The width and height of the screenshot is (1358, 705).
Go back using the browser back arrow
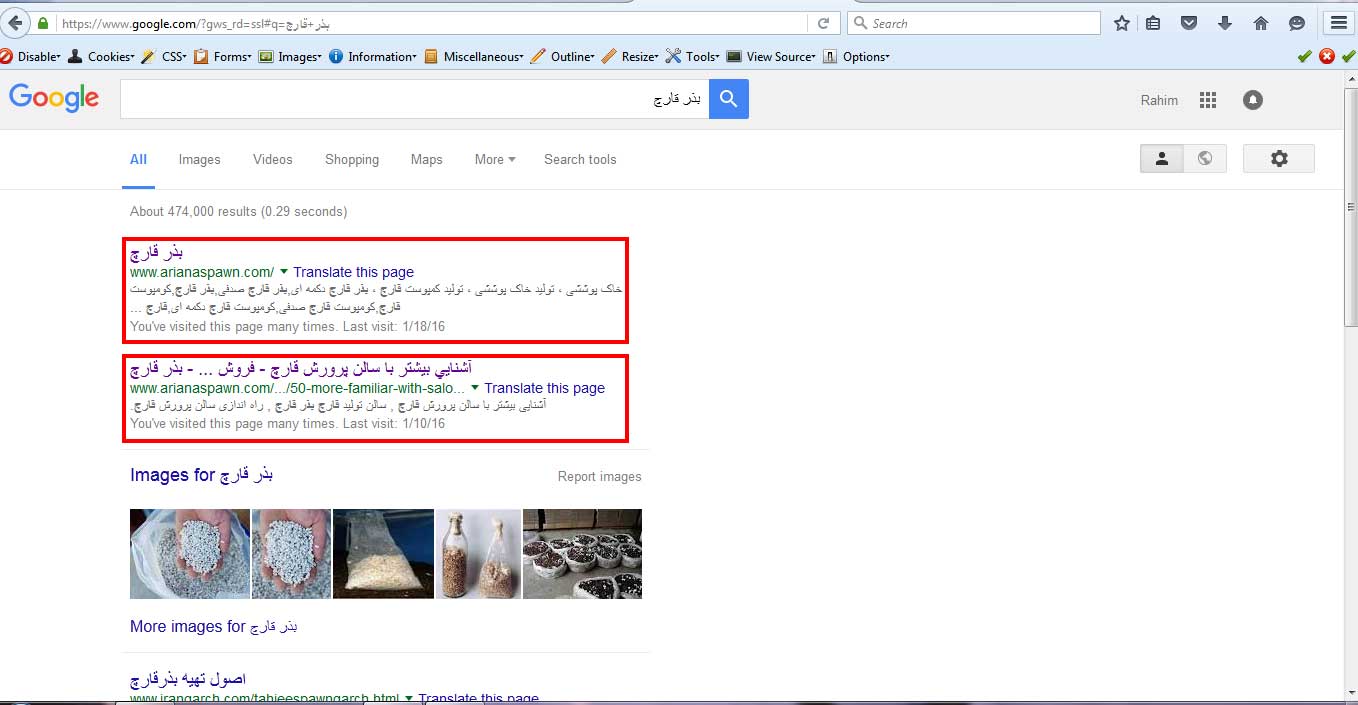(x=15, y=23)
